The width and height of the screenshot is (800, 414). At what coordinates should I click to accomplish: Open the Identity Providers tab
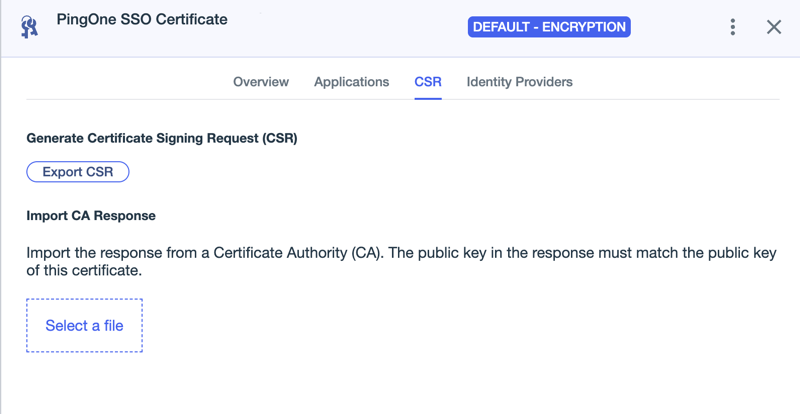[x=519, y=82]
